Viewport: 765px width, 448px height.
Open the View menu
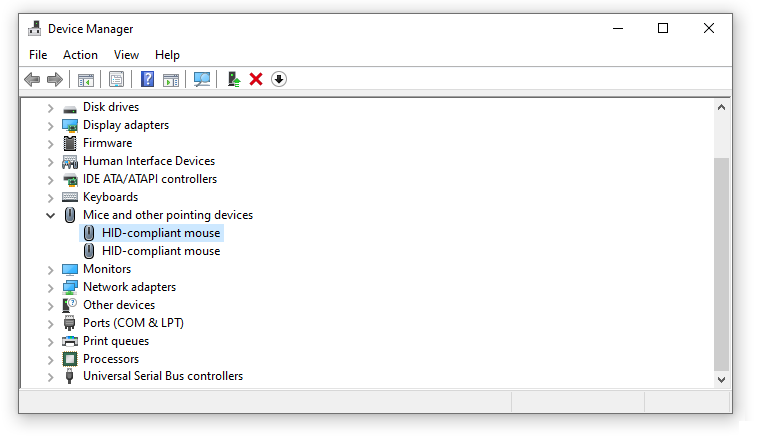126,55
